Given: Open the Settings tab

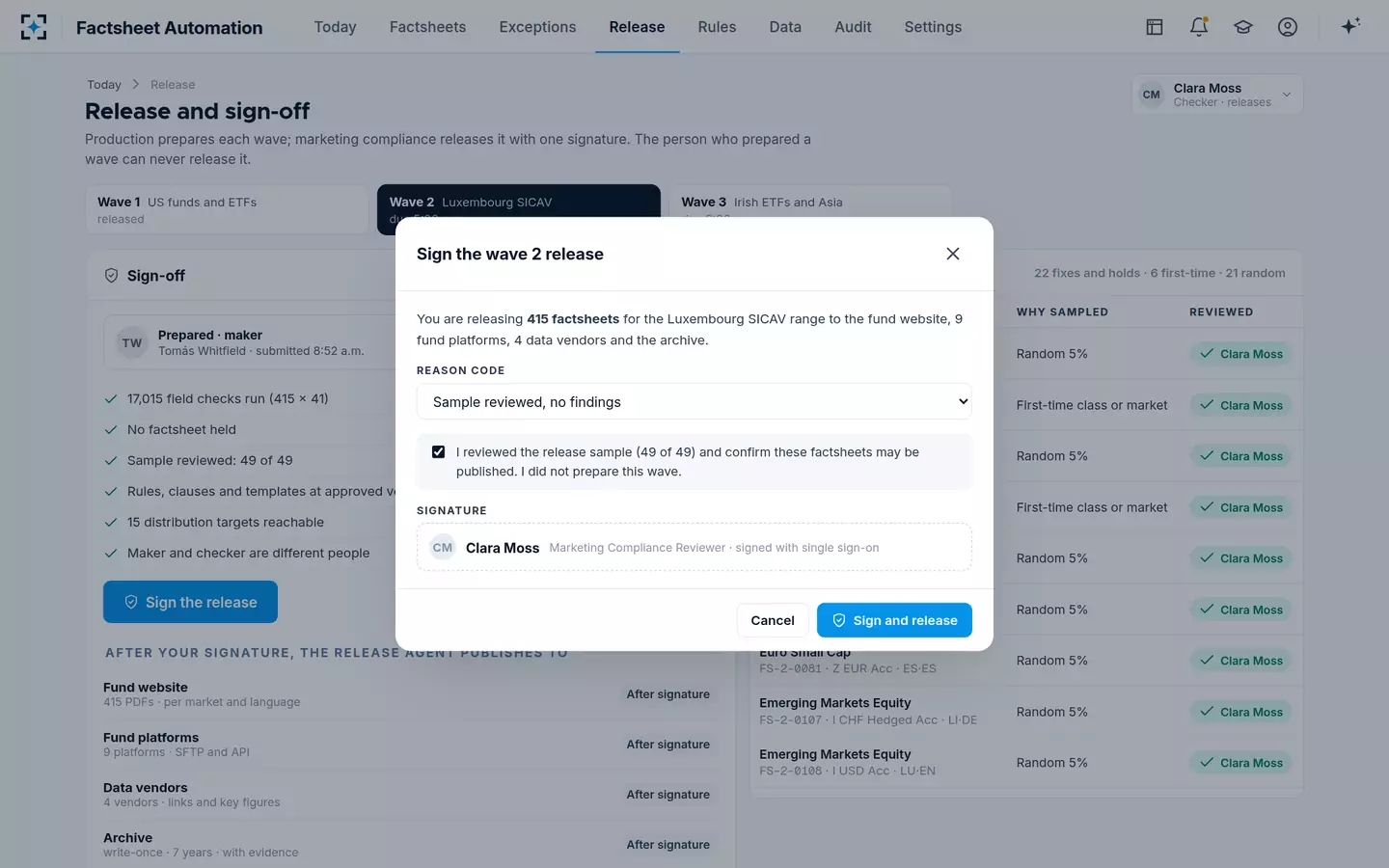Looking at the screenshot, I should (933, 27).
